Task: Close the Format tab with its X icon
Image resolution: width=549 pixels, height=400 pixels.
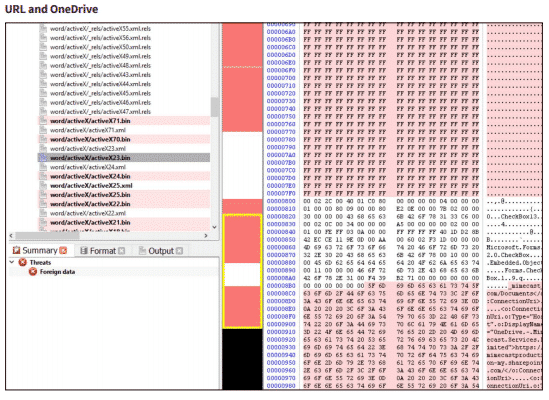Action: point(121,251)
